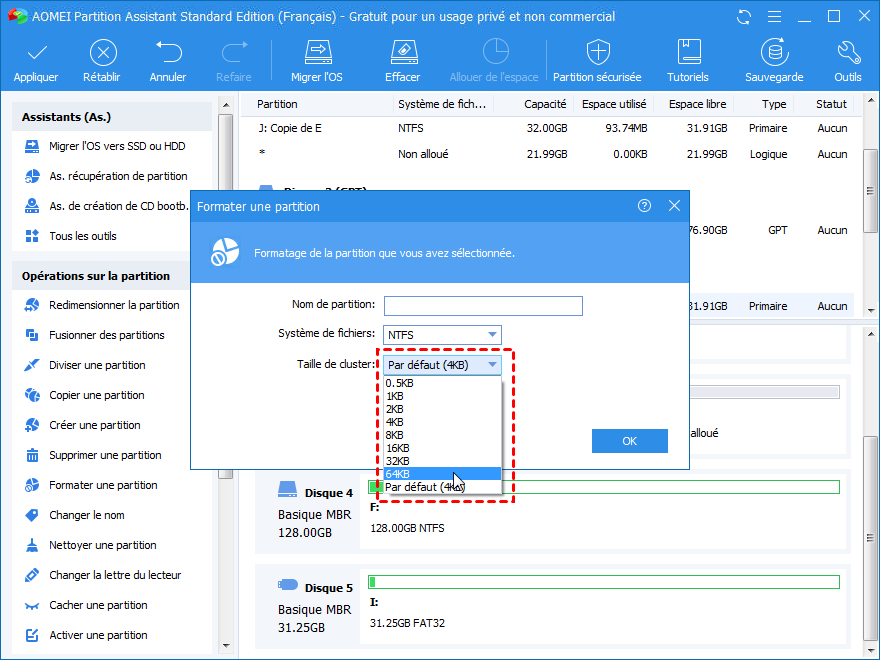Image resolution: width=880 pixels, height=660 pixels.
Task: Click the Effacer toolbar icon
Action: pos(404,52)
